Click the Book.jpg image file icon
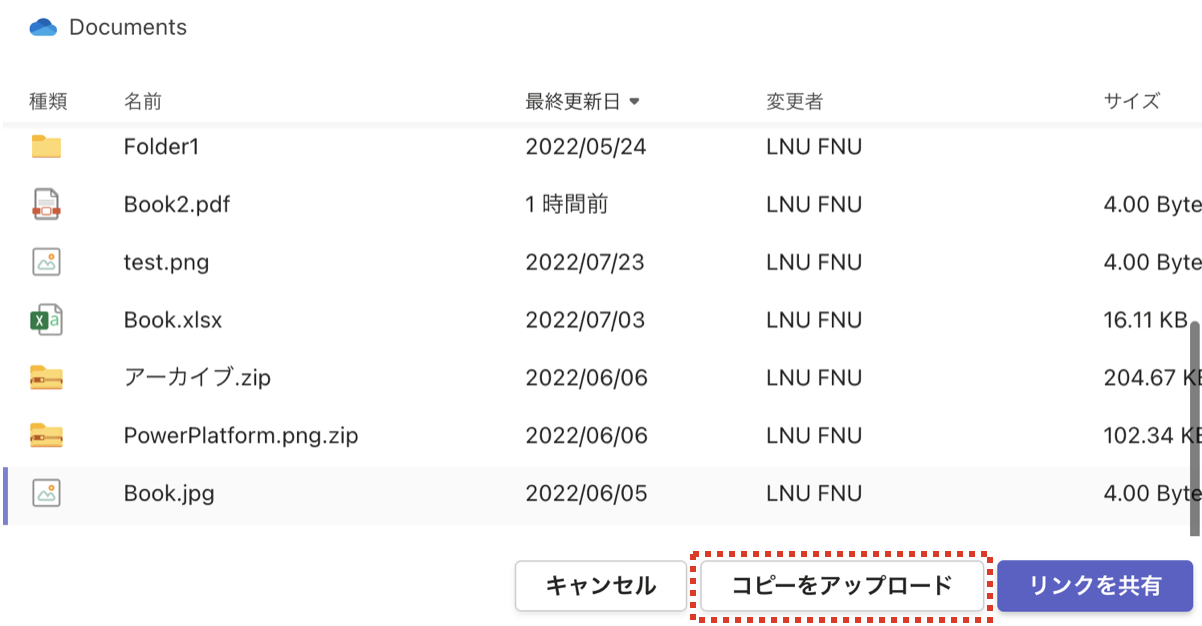The image size is (1202, 626). (46, 493)
